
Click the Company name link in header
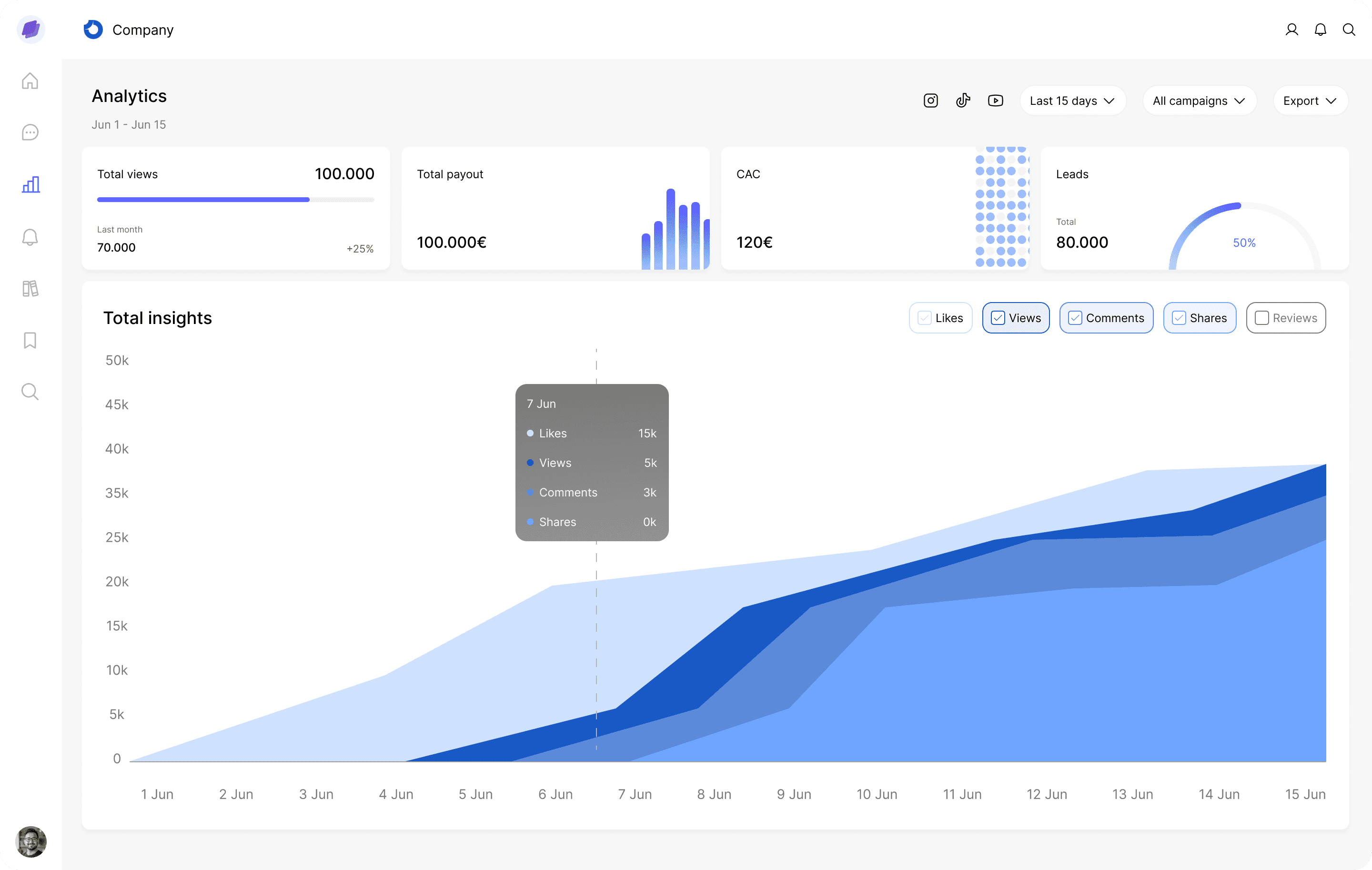(x=142, y=30)
